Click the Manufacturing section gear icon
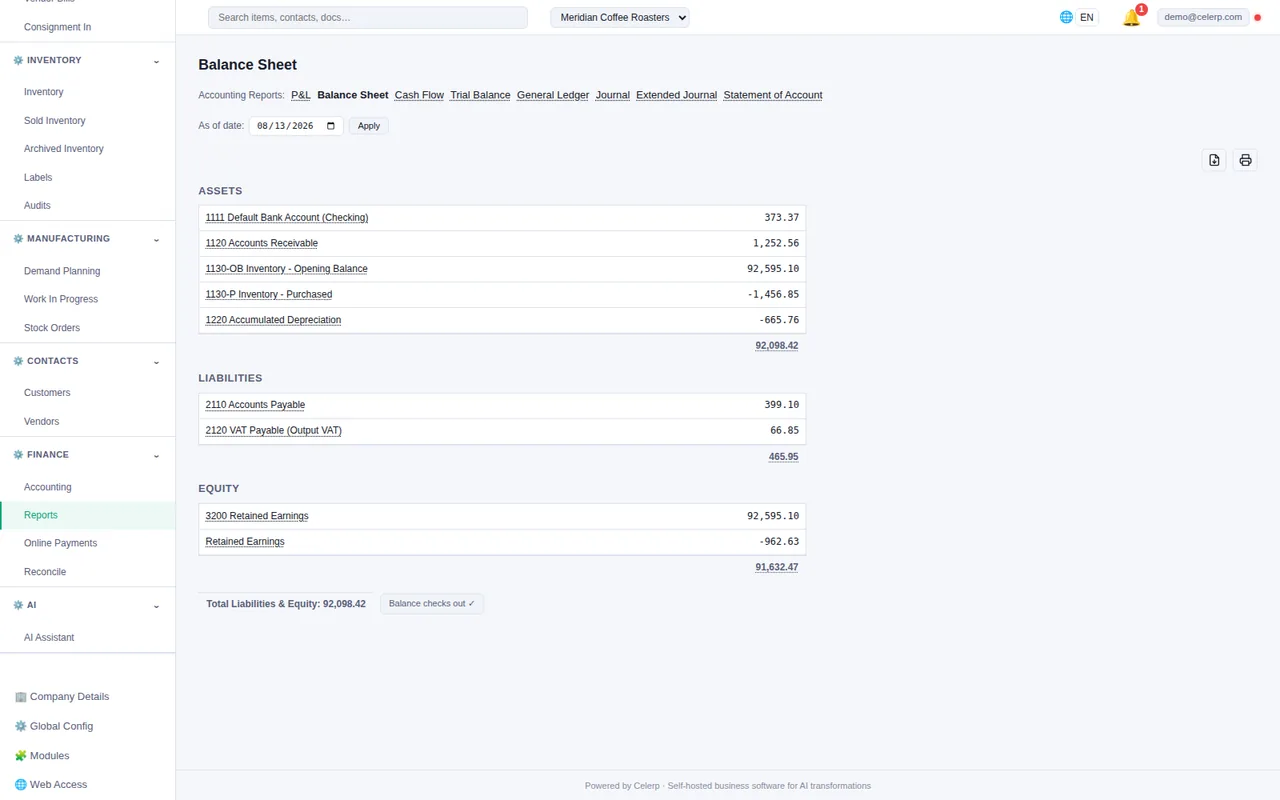This screenshot has width=1280, height=800. (x=18, y=239)
